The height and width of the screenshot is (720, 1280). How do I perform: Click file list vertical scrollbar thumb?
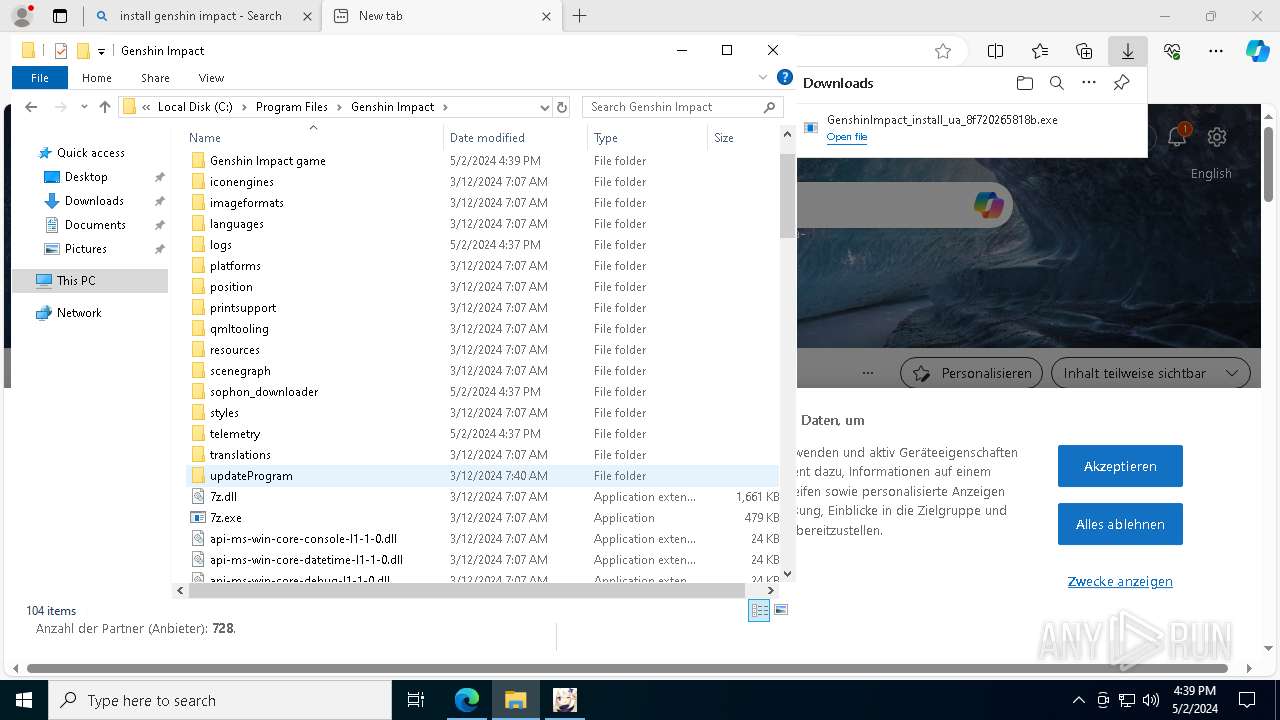(787, 196)
